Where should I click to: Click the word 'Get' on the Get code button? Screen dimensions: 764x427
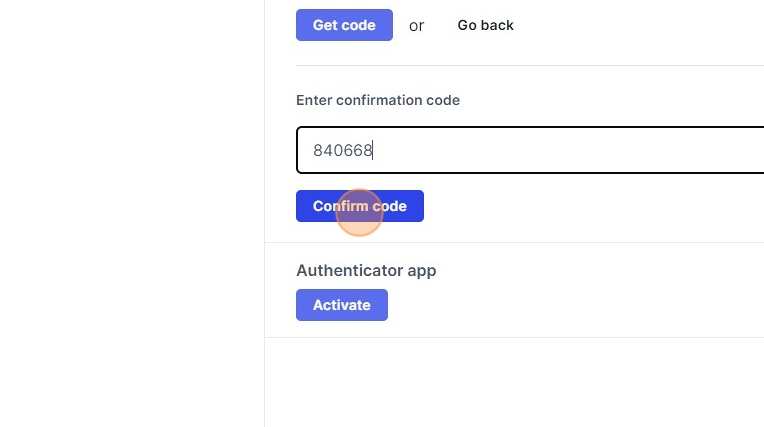tap(325, 25)
